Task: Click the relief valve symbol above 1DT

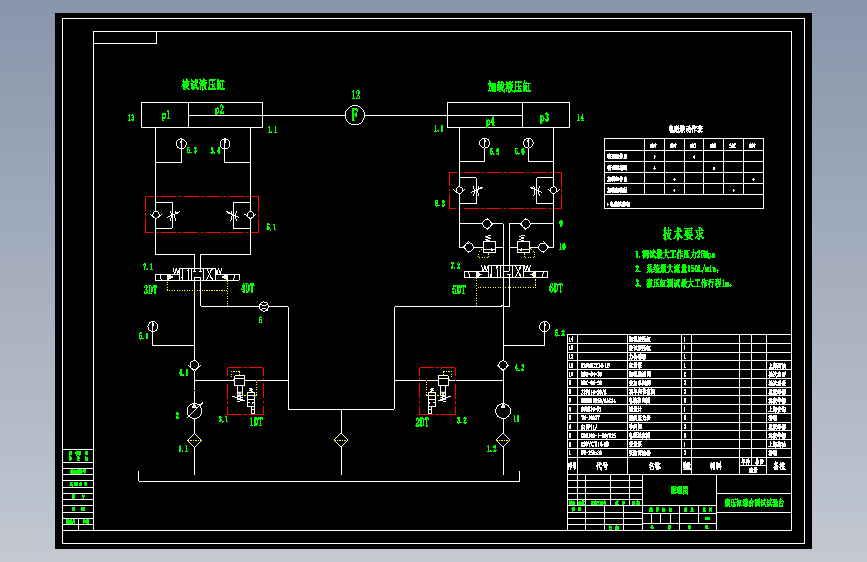Action: 246,391
